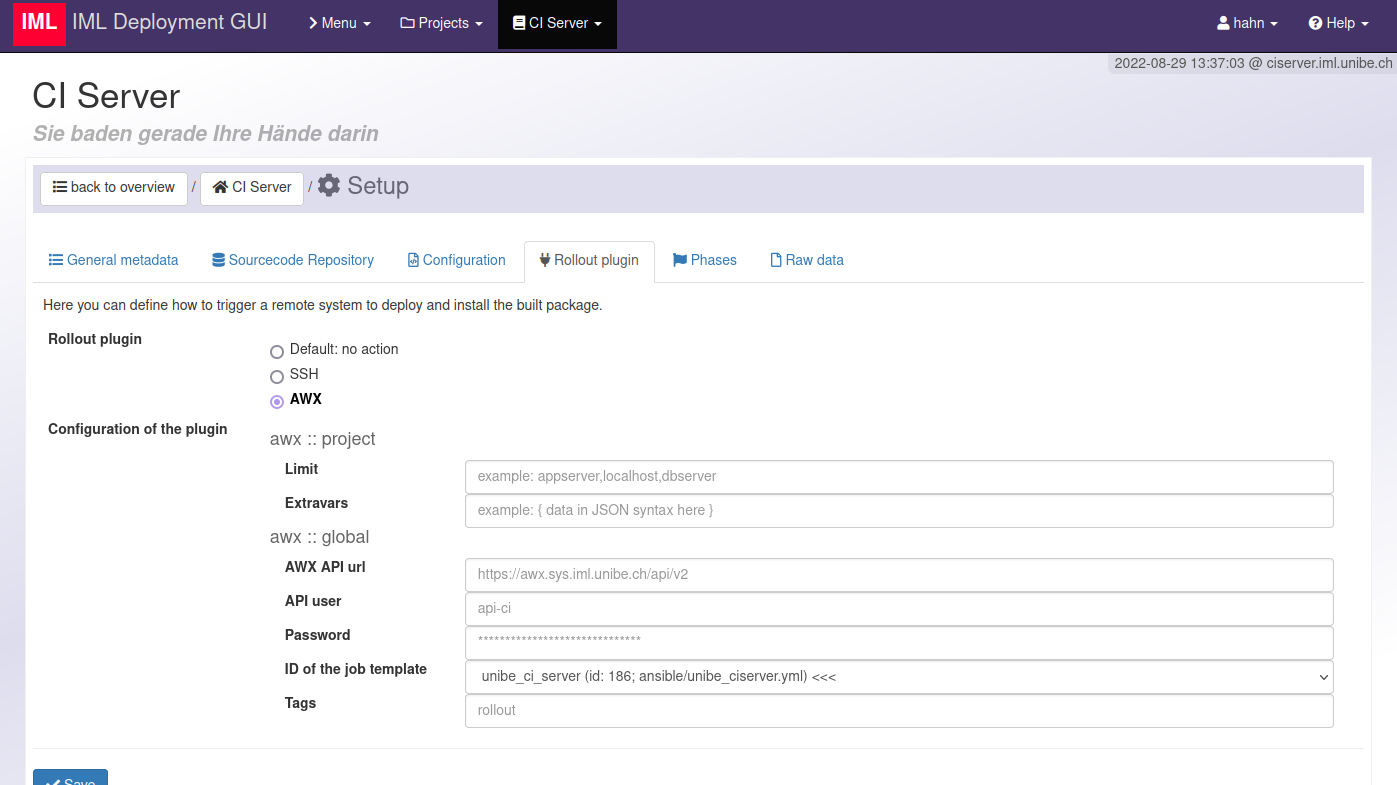
Task: Select the SSH rollout plugin radio
Action: click(x=277, y=376)
